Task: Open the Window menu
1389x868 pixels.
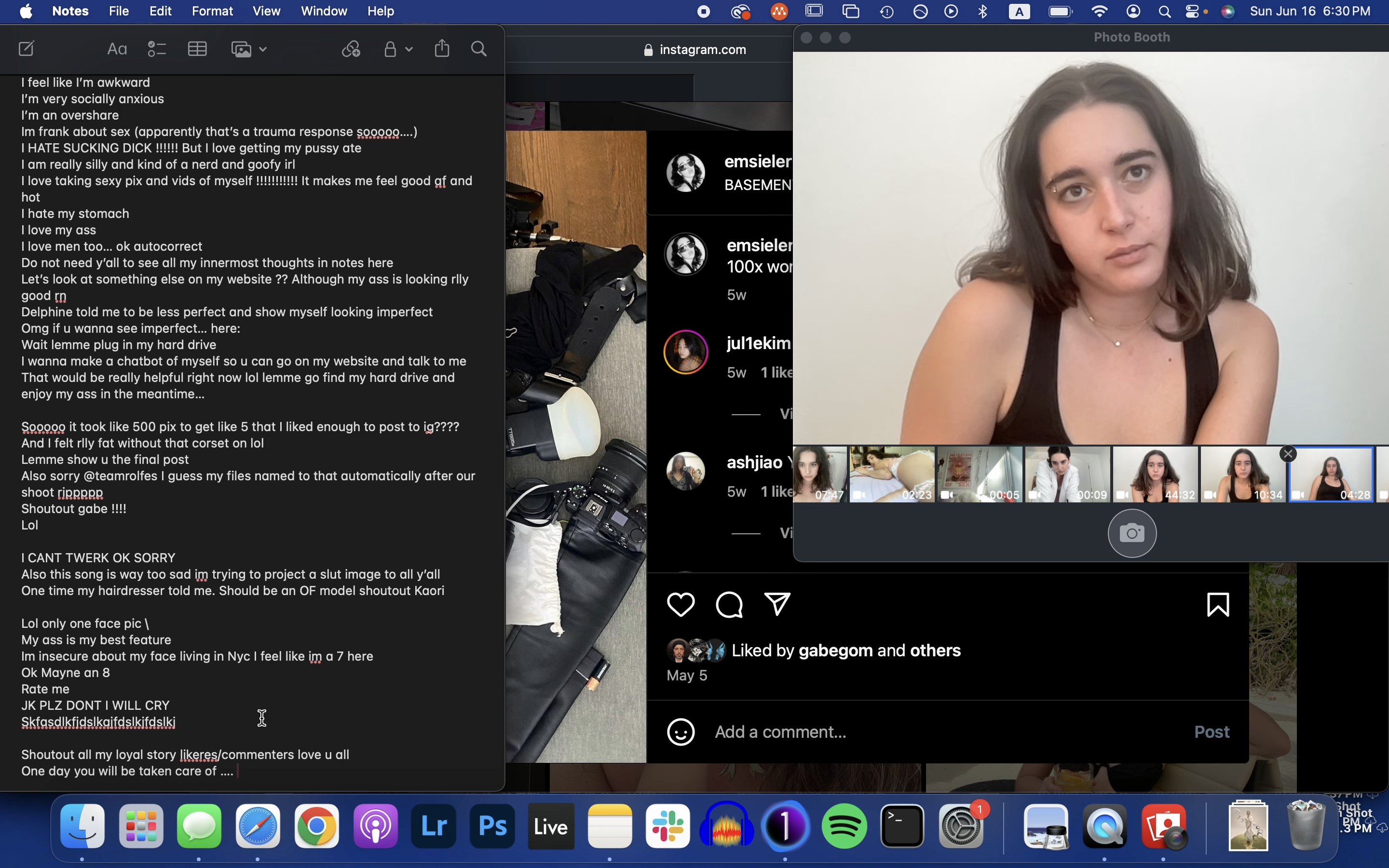Action: [324, 12]
